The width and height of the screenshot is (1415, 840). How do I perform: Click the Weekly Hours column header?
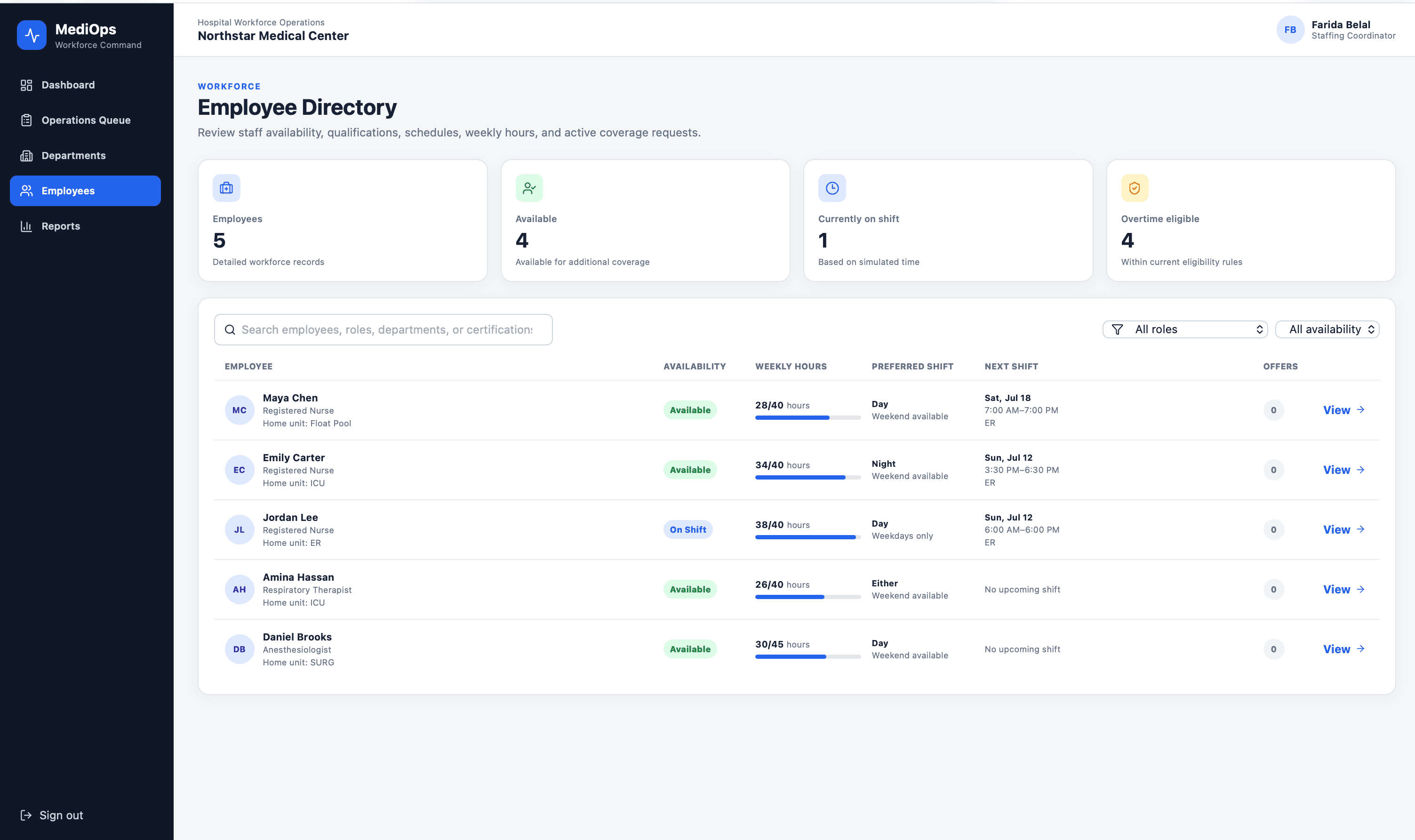(x=791, y=366)
